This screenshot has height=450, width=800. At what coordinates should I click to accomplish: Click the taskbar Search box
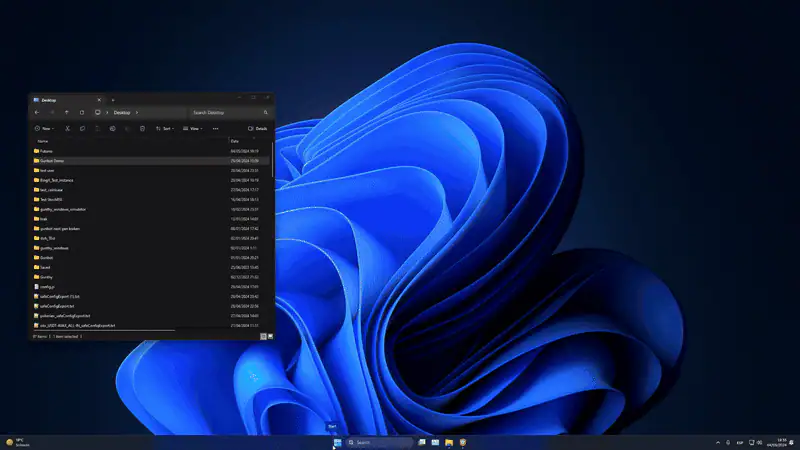pyautogui.click(x=379, y=442)
